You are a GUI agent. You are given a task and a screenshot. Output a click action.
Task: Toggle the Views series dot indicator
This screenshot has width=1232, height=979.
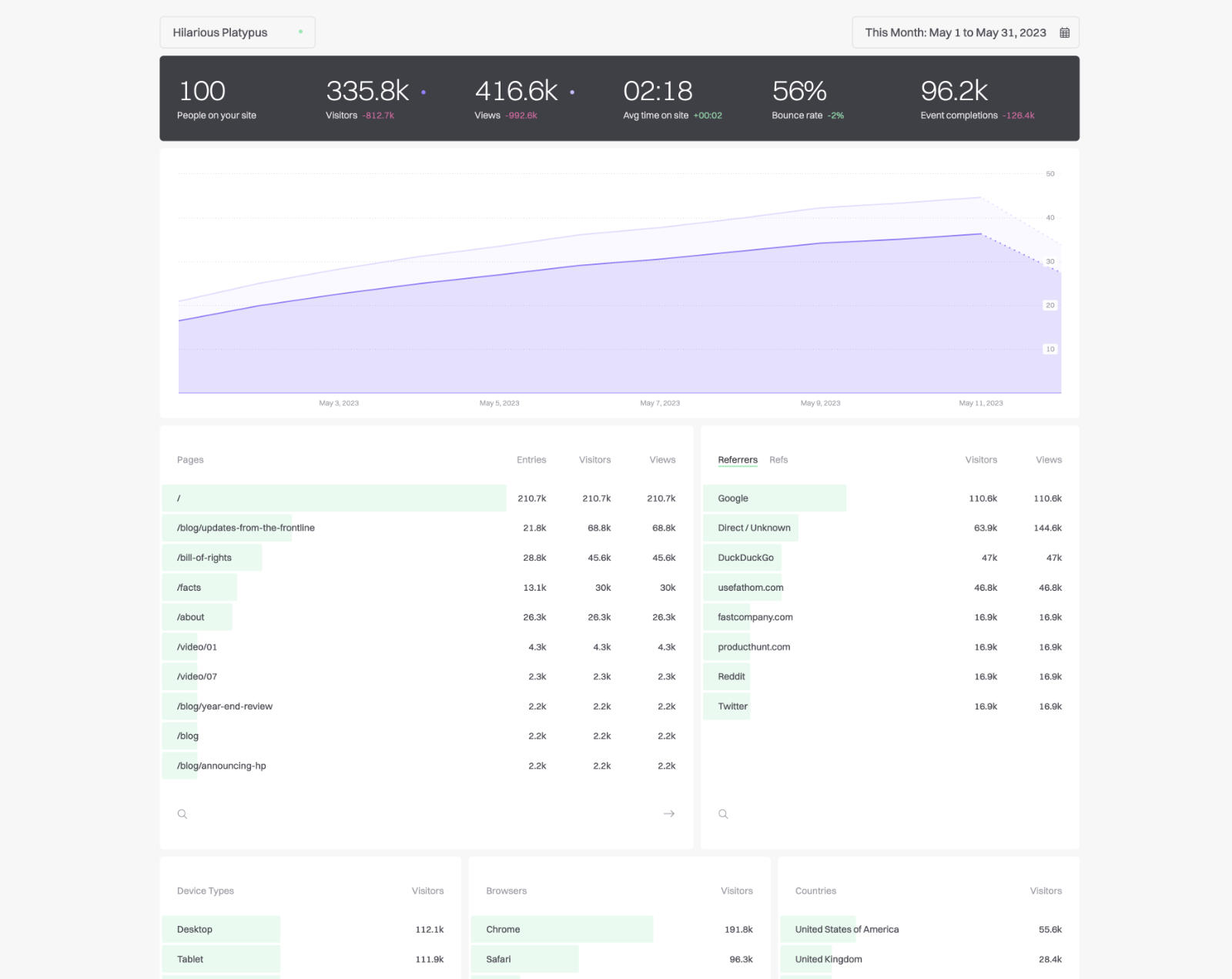point(572,92)
